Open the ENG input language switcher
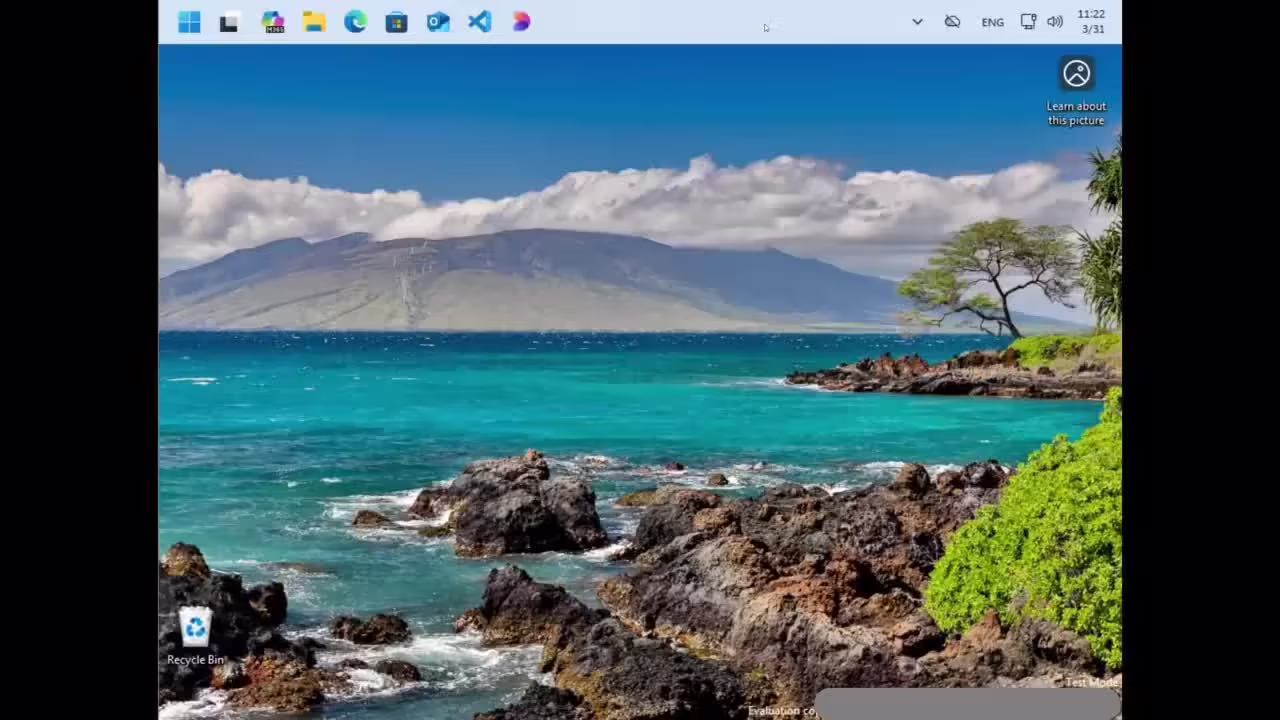1280x720 pixels. pyautogui.click(x=992, y=22)
